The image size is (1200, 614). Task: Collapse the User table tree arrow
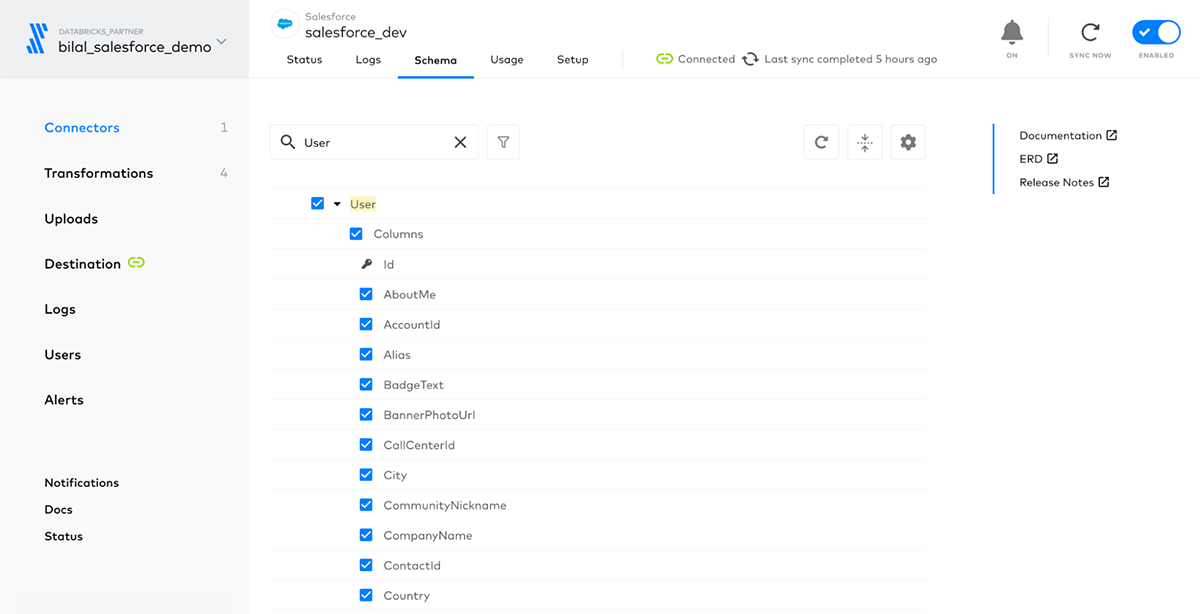(337, 204)
